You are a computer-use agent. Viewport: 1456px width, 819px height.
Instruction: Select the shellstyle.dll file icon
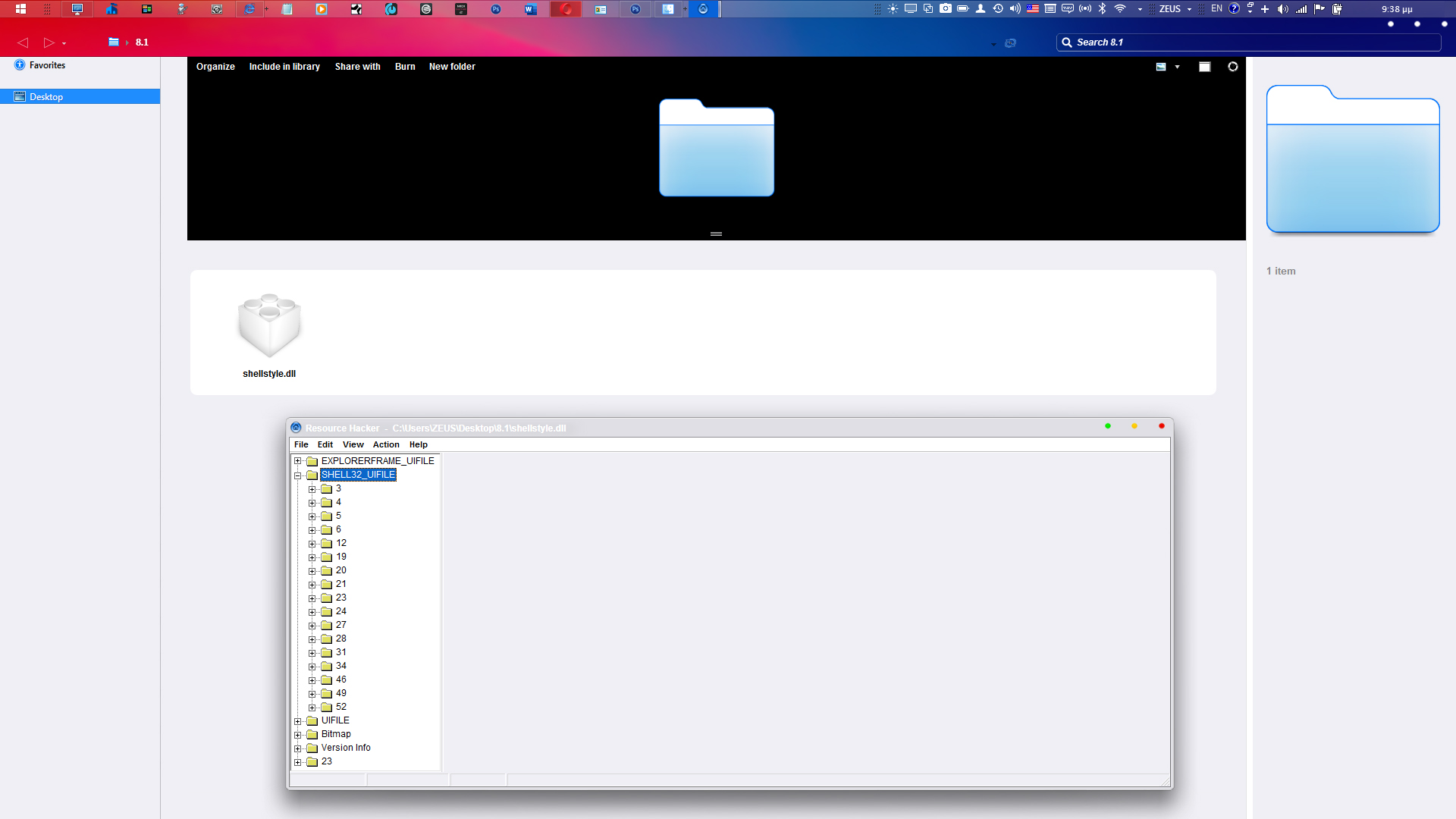click(x=269, y=325)
